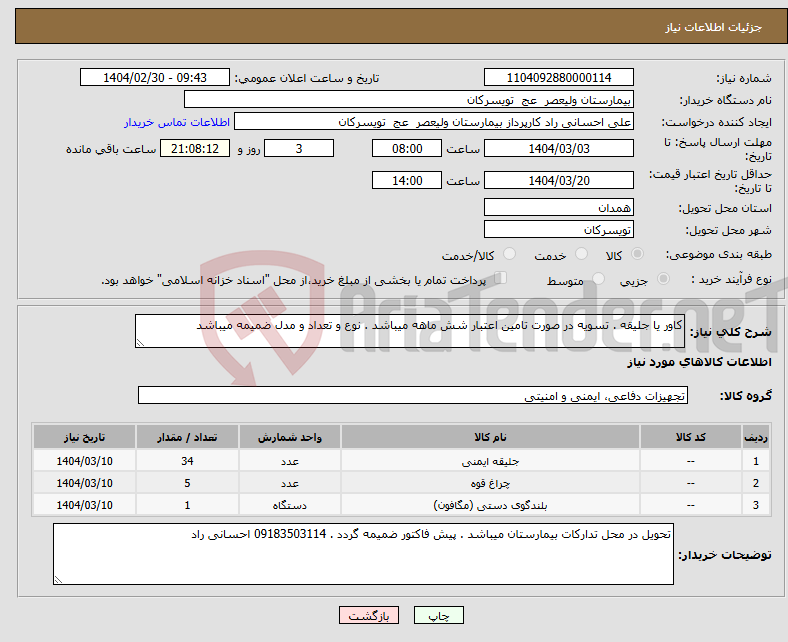The height and width of the screenshot is (642, 788).
Task: Click the response deadline date 1404/03/03
Action: pyautogui.click(x=558, y=148)
